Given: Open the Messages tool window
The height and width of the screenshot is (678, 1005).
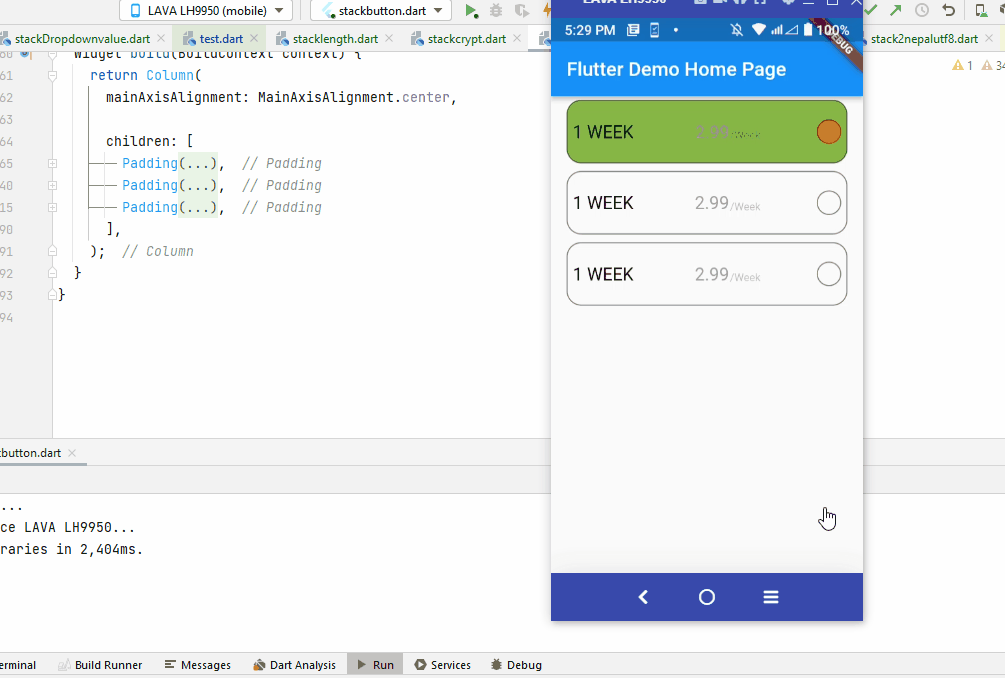Looking at the screenshot, I should (198, 665).
